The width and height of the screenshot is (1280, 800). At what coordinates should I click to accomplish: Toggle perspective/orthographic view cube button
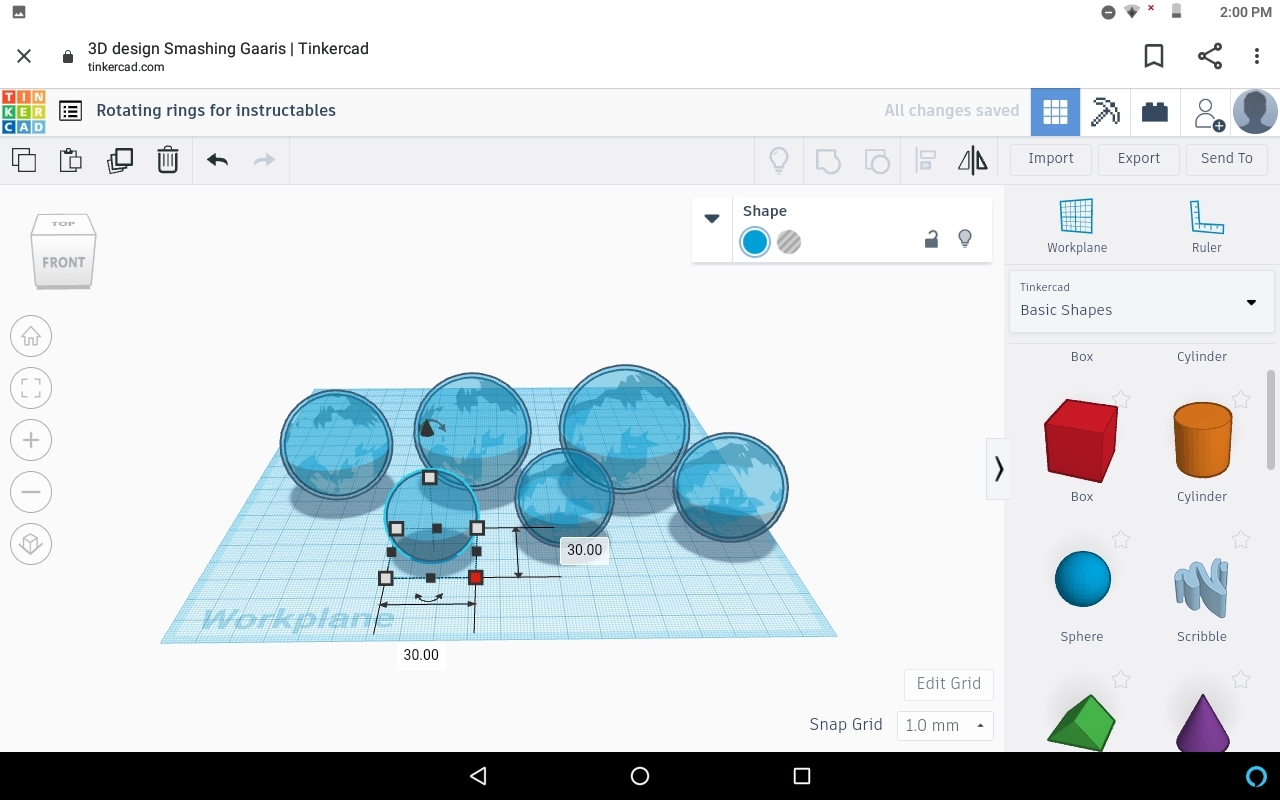[x=31, y=544]
